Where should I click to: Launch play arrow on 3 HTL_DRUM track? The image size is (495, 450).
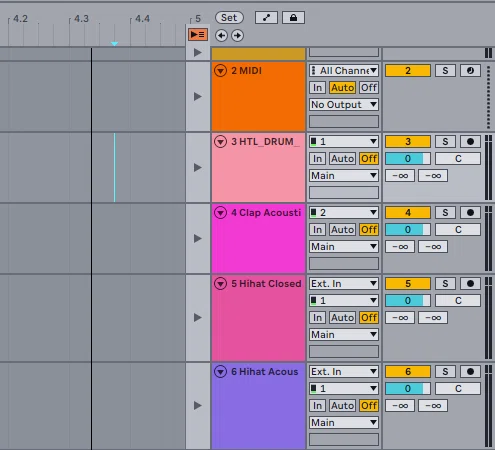[x=198, y=167]
